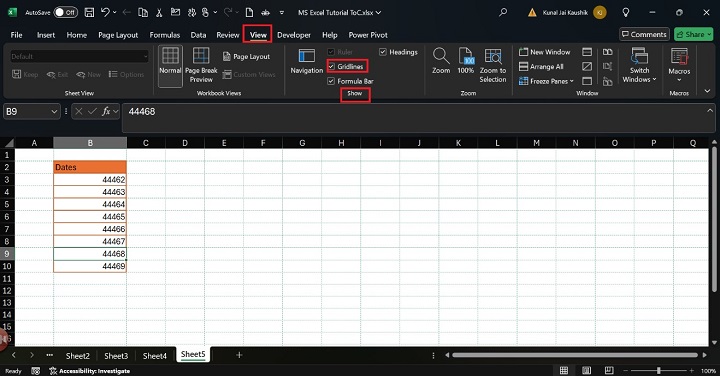720x376 pixels.
Task: Open the Name Box dropdown arrow
Action: click(x=54, y=112)
